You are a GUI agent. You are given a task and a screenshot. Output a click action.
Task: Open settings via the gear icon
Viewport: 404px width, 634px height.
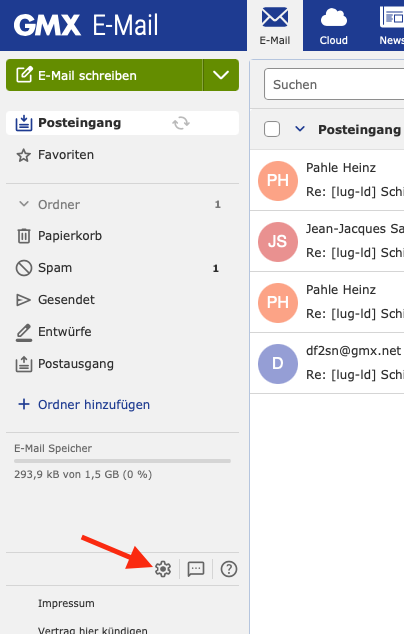click(x=163, y=569)
